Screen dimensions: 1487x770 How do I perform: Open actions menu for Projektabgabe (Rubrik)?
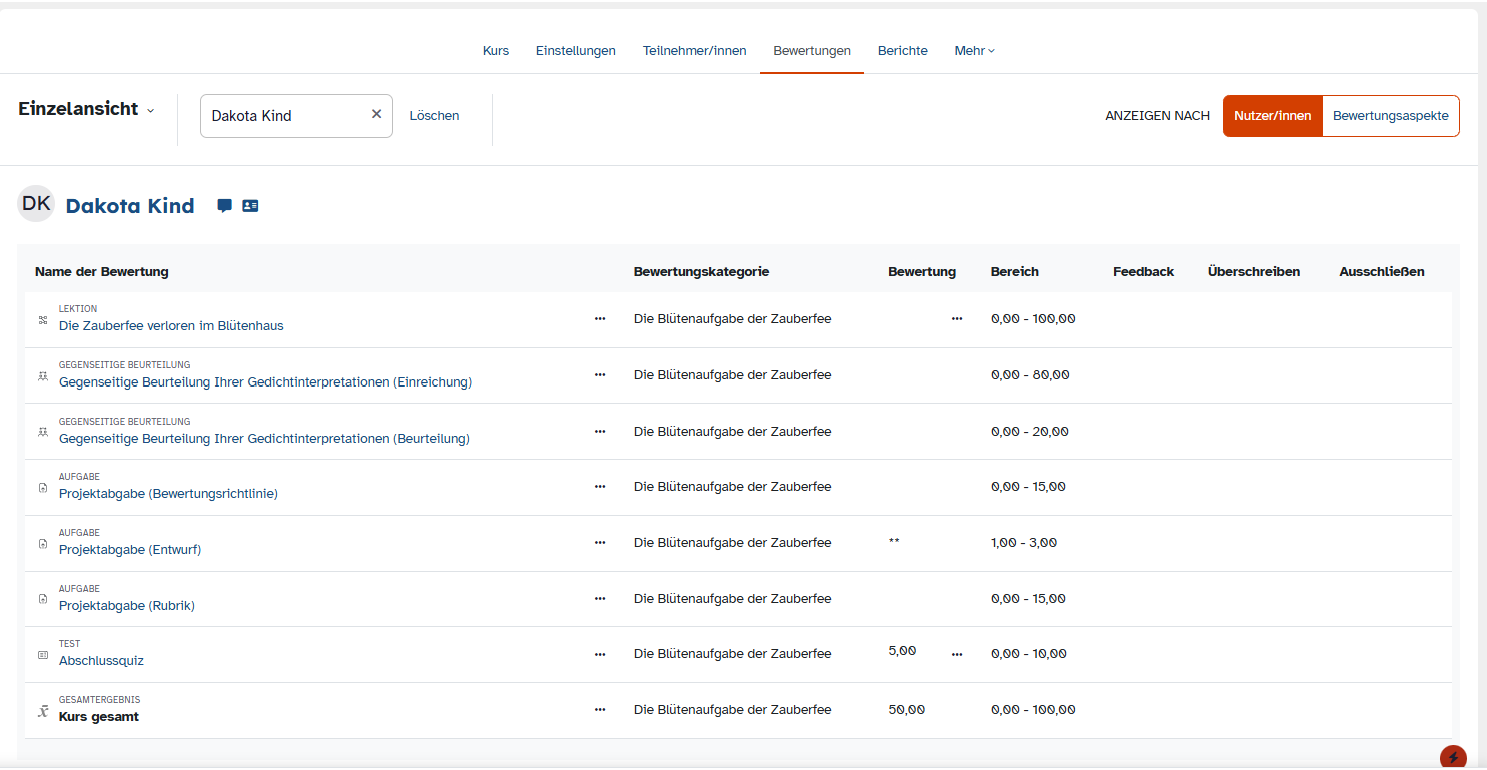coord(600,598)
